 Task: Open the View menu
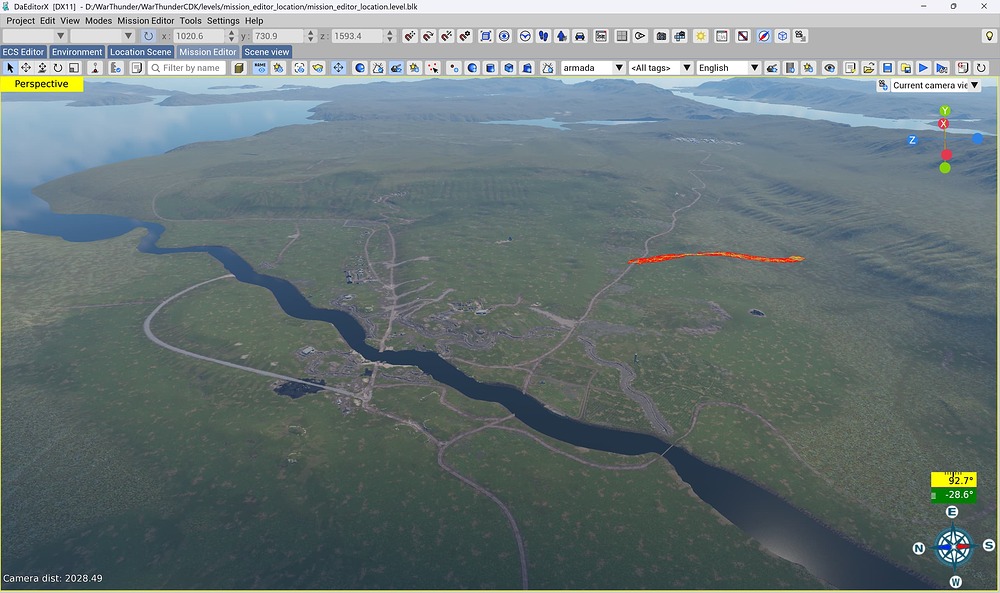tap(70, 20)
